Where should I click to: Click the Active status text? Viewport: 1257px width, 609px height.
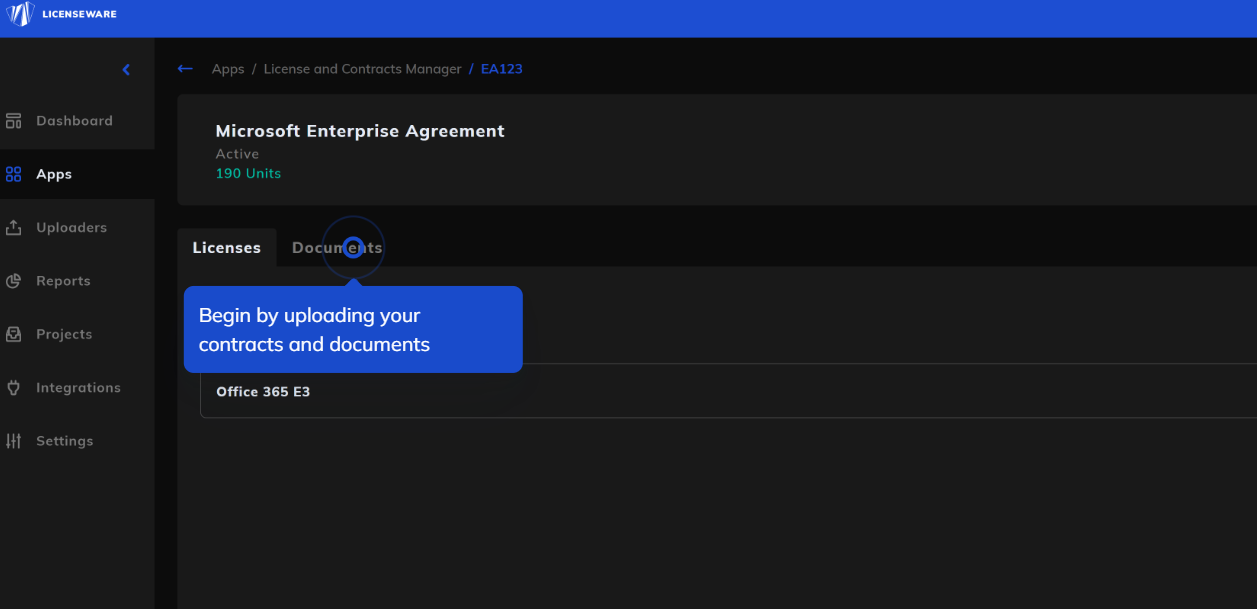(237, 154)
